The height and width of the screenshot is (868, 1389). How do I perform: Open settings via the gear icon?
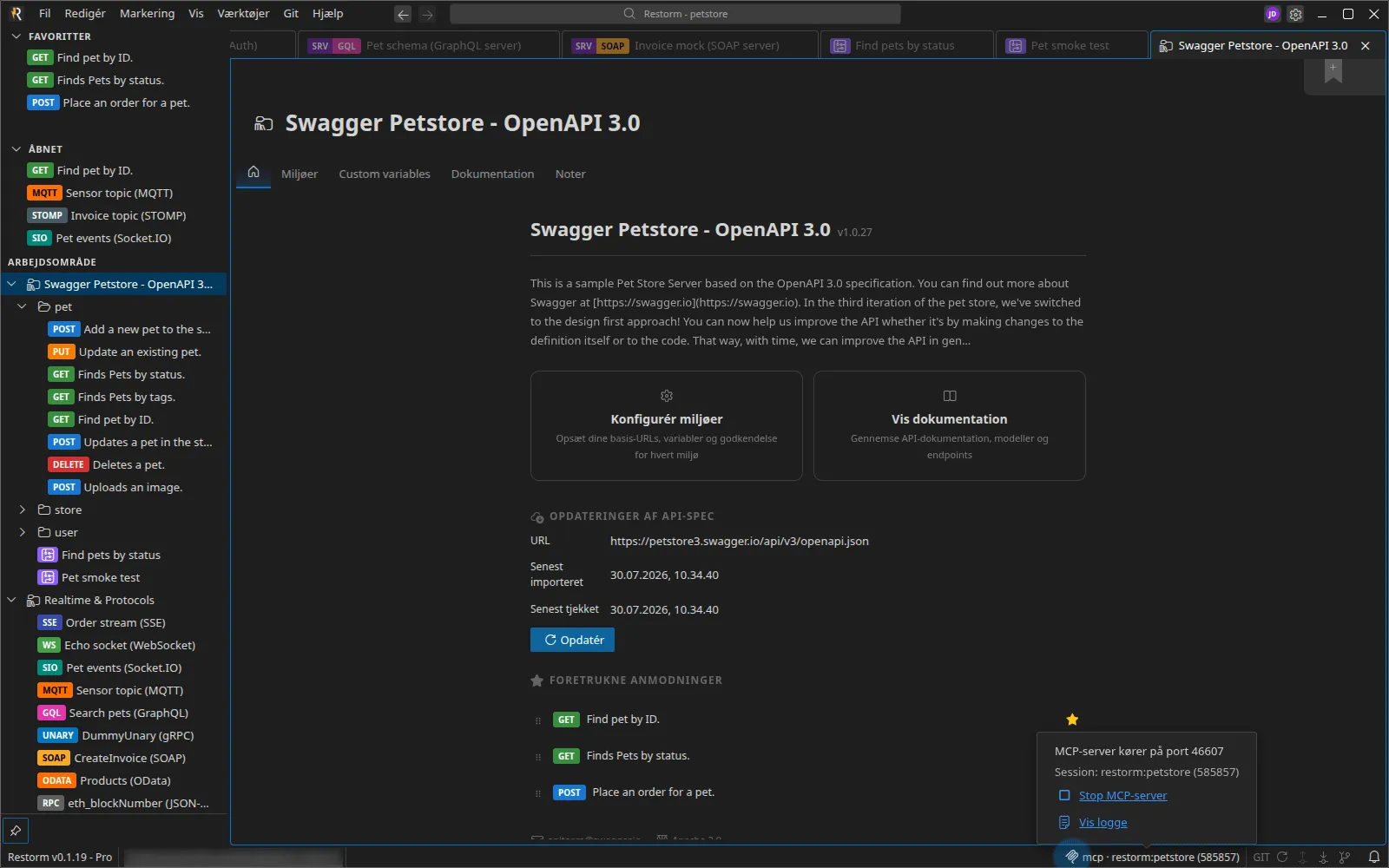[x=1295, y=14]
